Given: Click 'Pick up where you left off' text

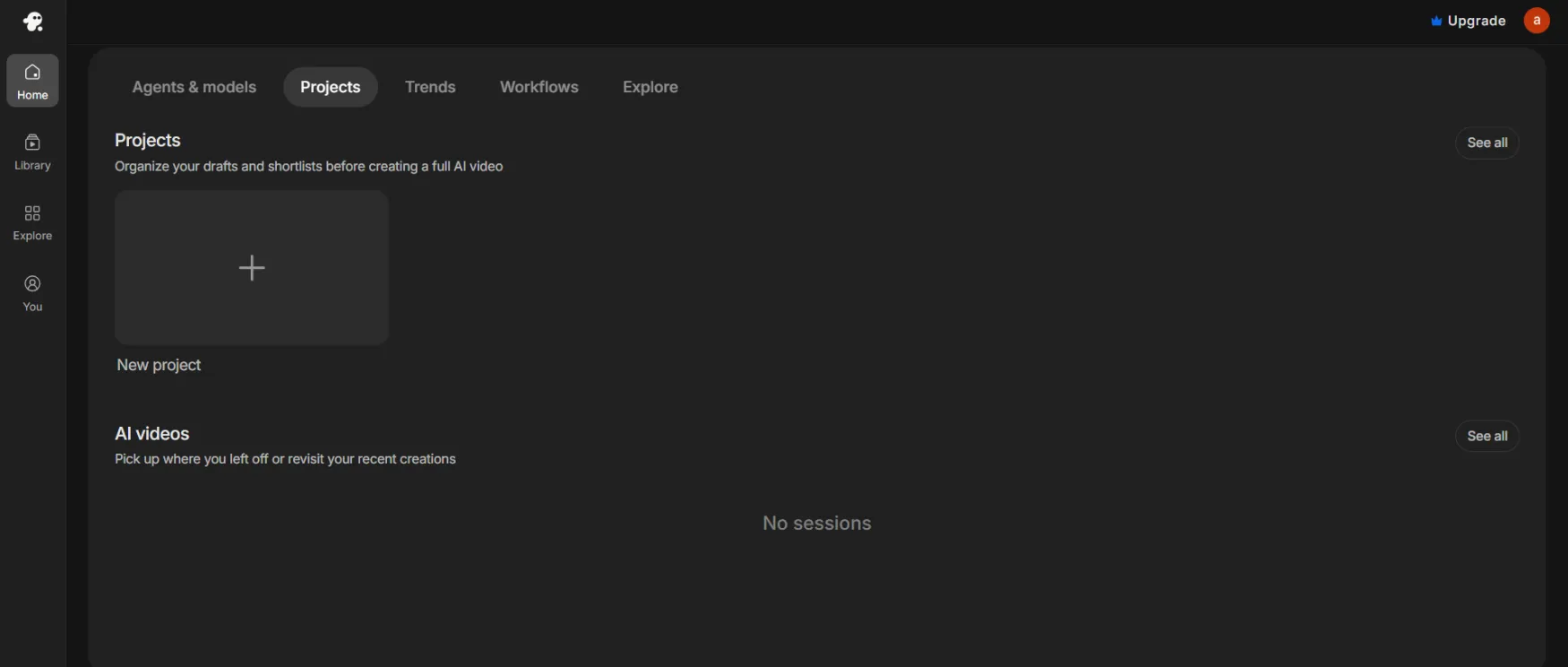Looking at the screenshot, I should click(285, 459).
